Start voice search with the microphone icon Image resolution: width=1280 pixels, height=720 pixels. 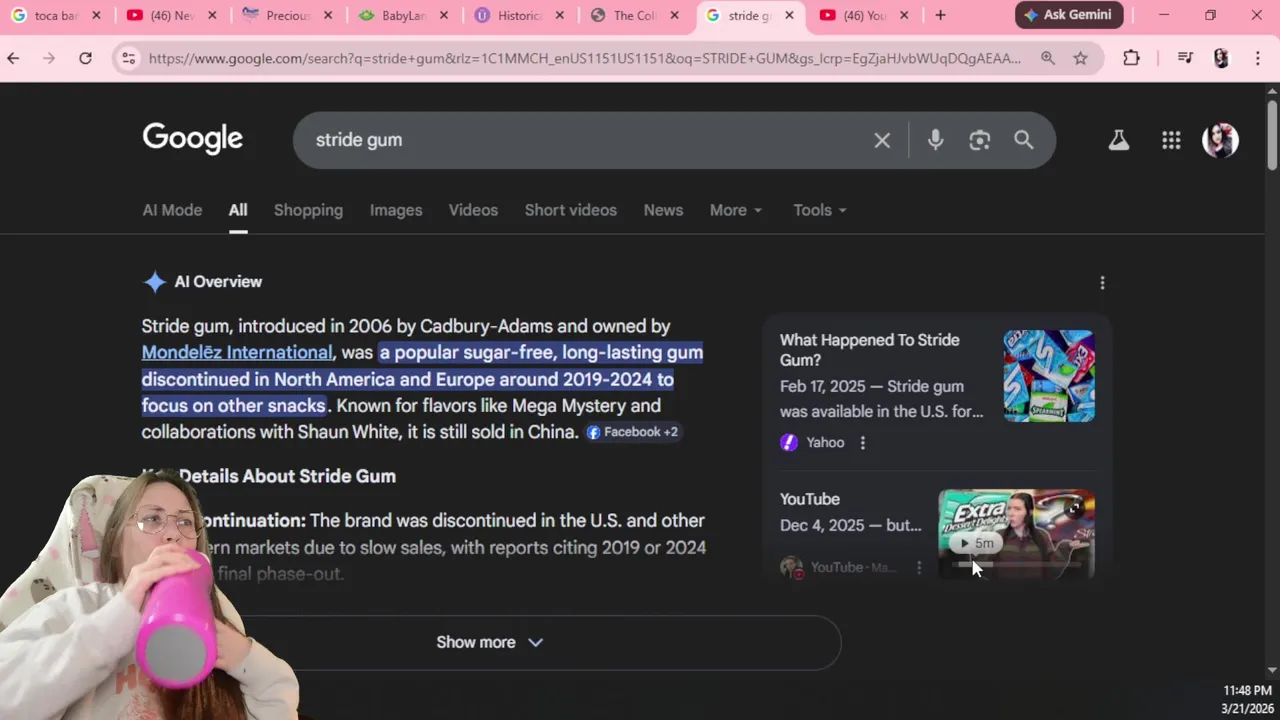click(x=935, y=140)
